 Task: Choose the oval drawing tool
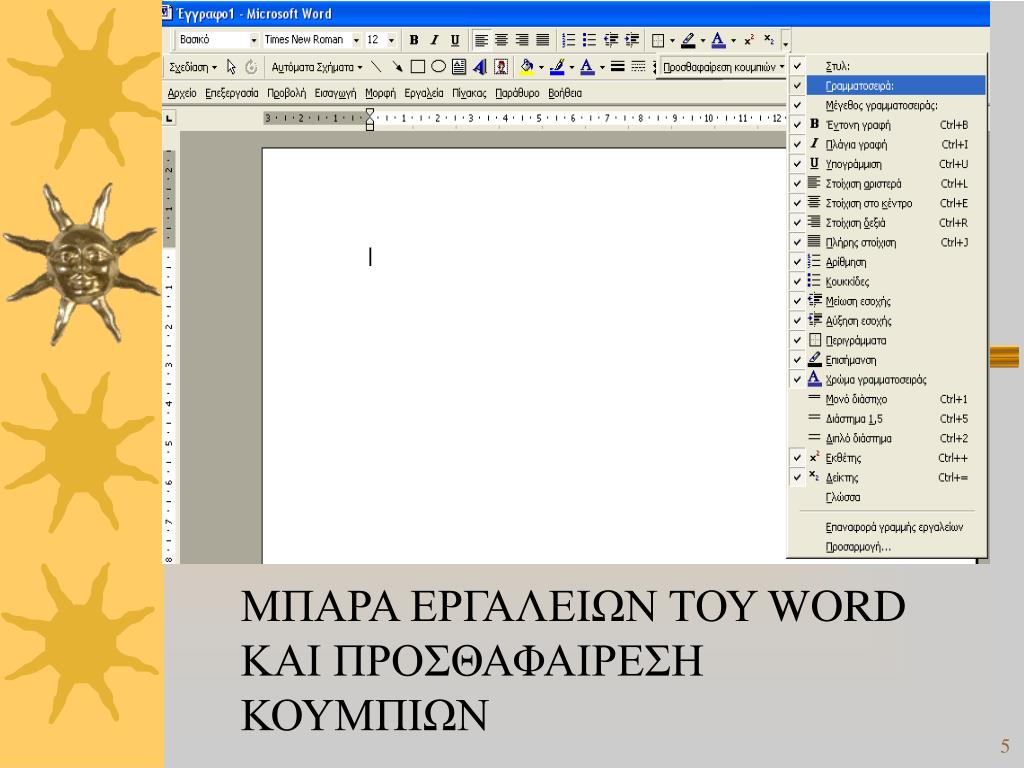click(438, 67)
